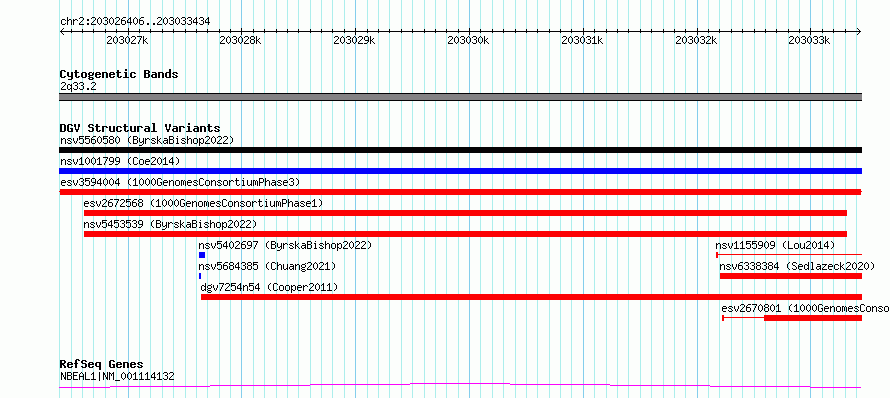Click the red esv3594004 variant bar
This screenshot has height=398, width=890.
pyautogui.click(x=460, y=192)
